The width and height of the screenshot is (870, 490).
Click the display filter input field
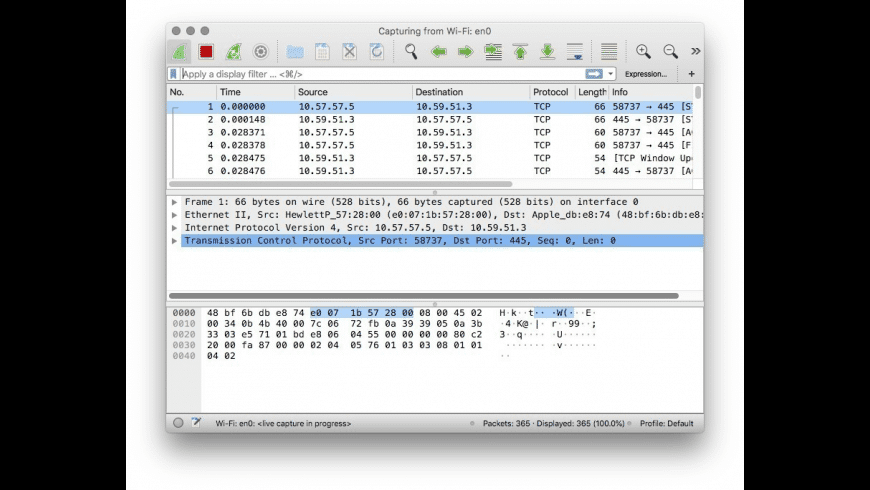(x=382, y=74)
